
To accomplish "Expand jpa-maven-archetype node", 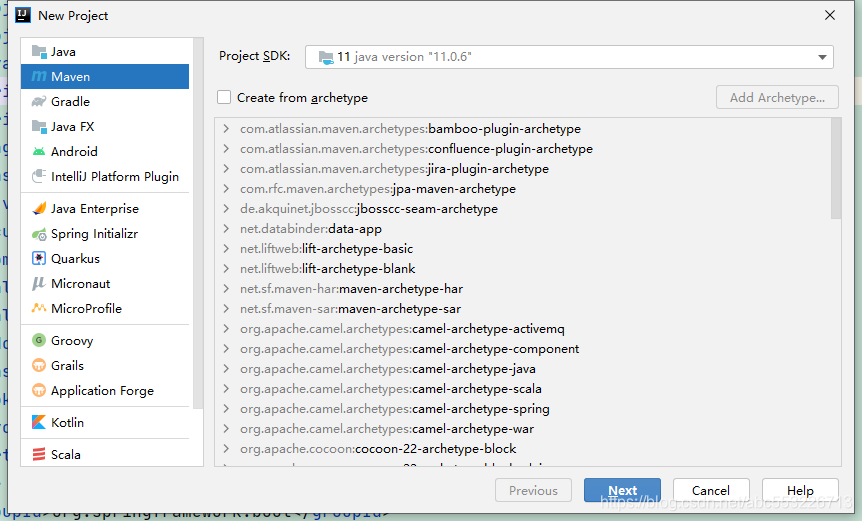I will [226, 189].
